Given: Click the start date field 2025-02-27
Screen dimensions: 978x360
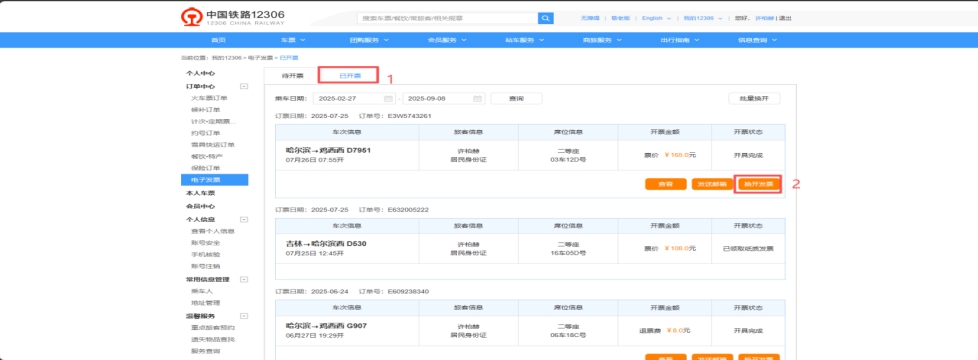Looking at the screenshot, I should click(354, 99).
